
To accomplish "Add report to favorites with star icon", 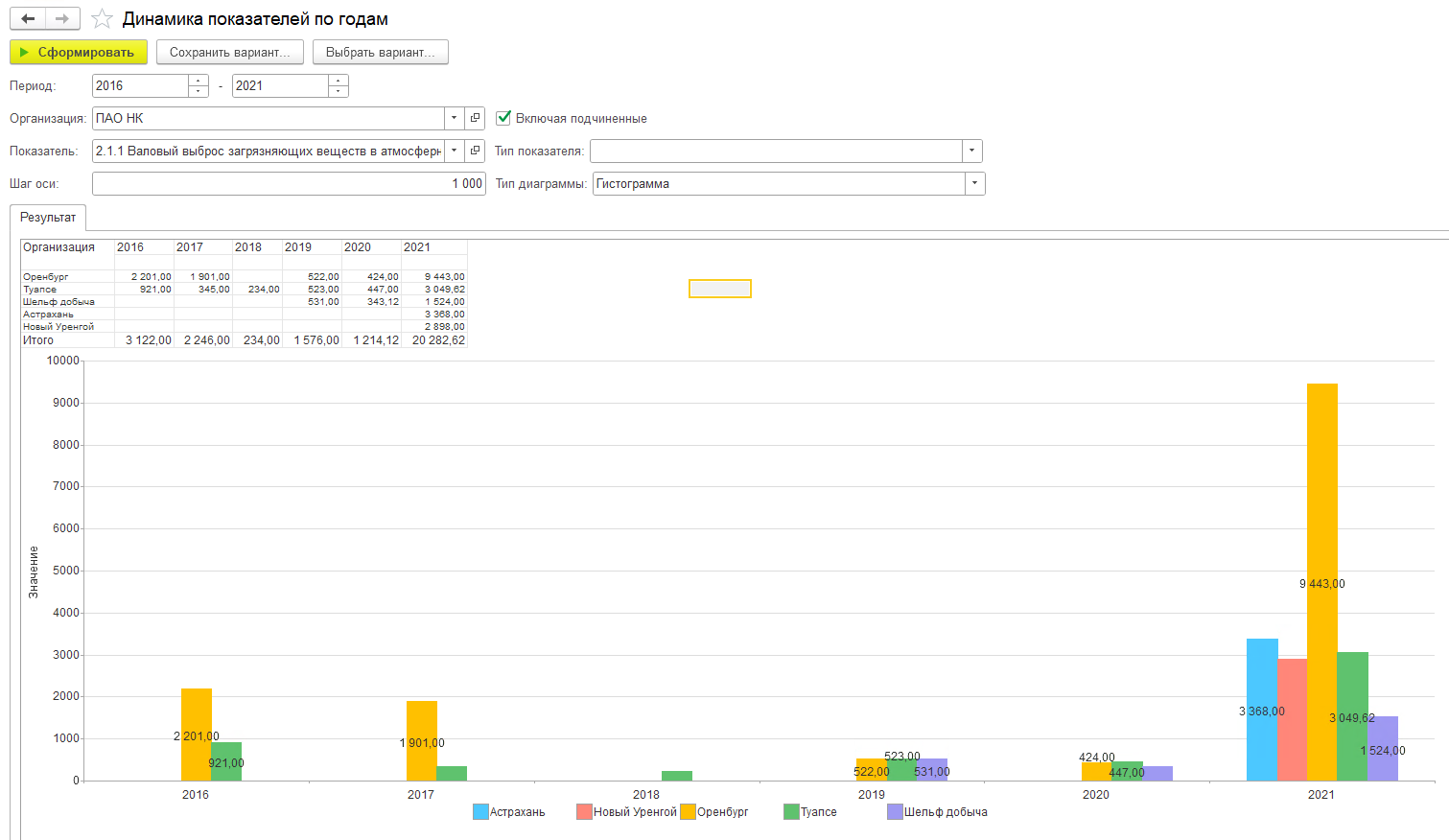I will click(x=102, y=19).
